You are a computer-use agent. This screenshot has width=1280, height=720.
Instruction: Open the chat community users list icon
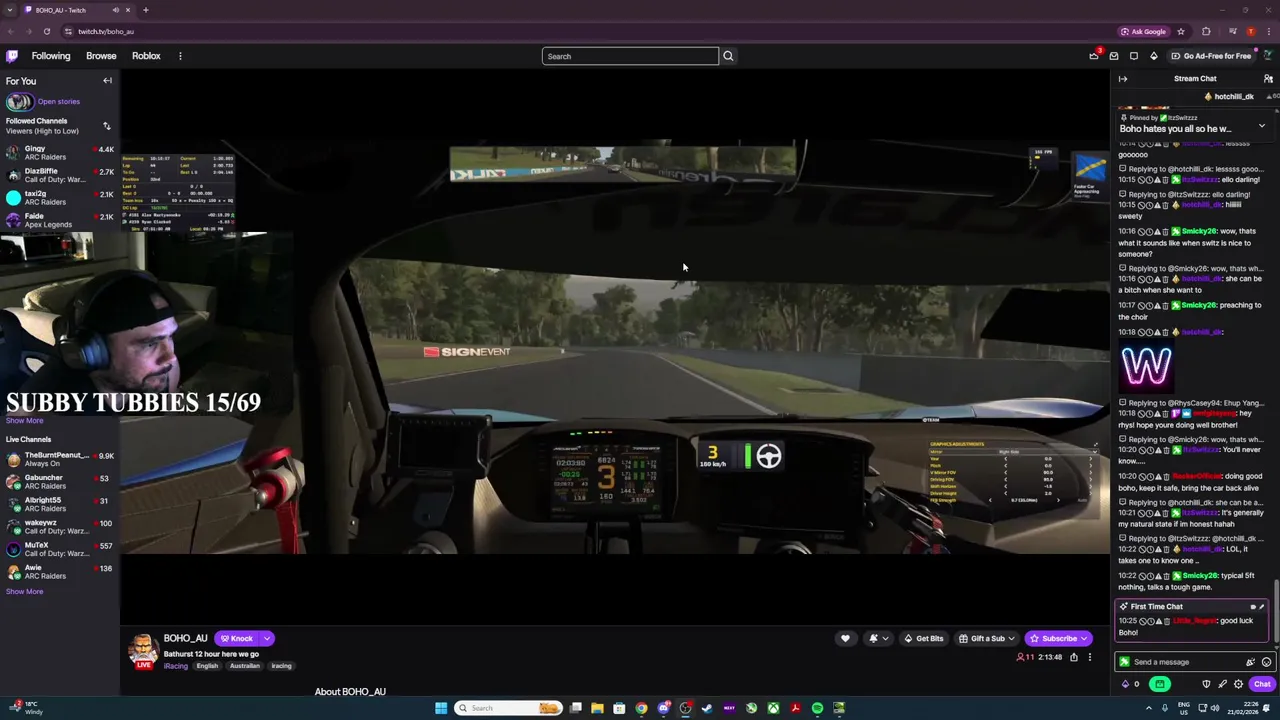click(1268, 79)
